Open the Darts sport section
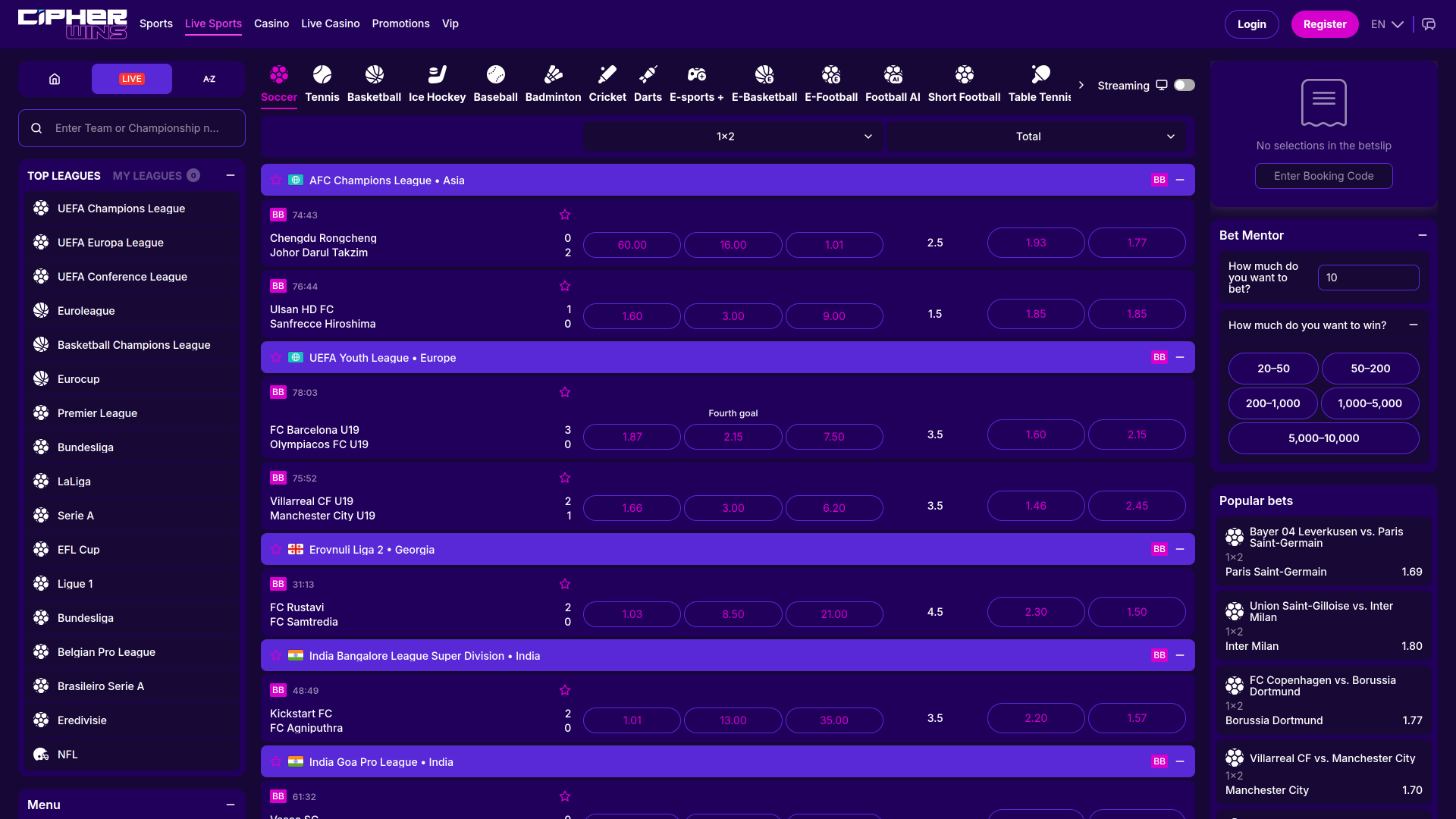This screenshot has height=819, width=1456. point(648,74)
